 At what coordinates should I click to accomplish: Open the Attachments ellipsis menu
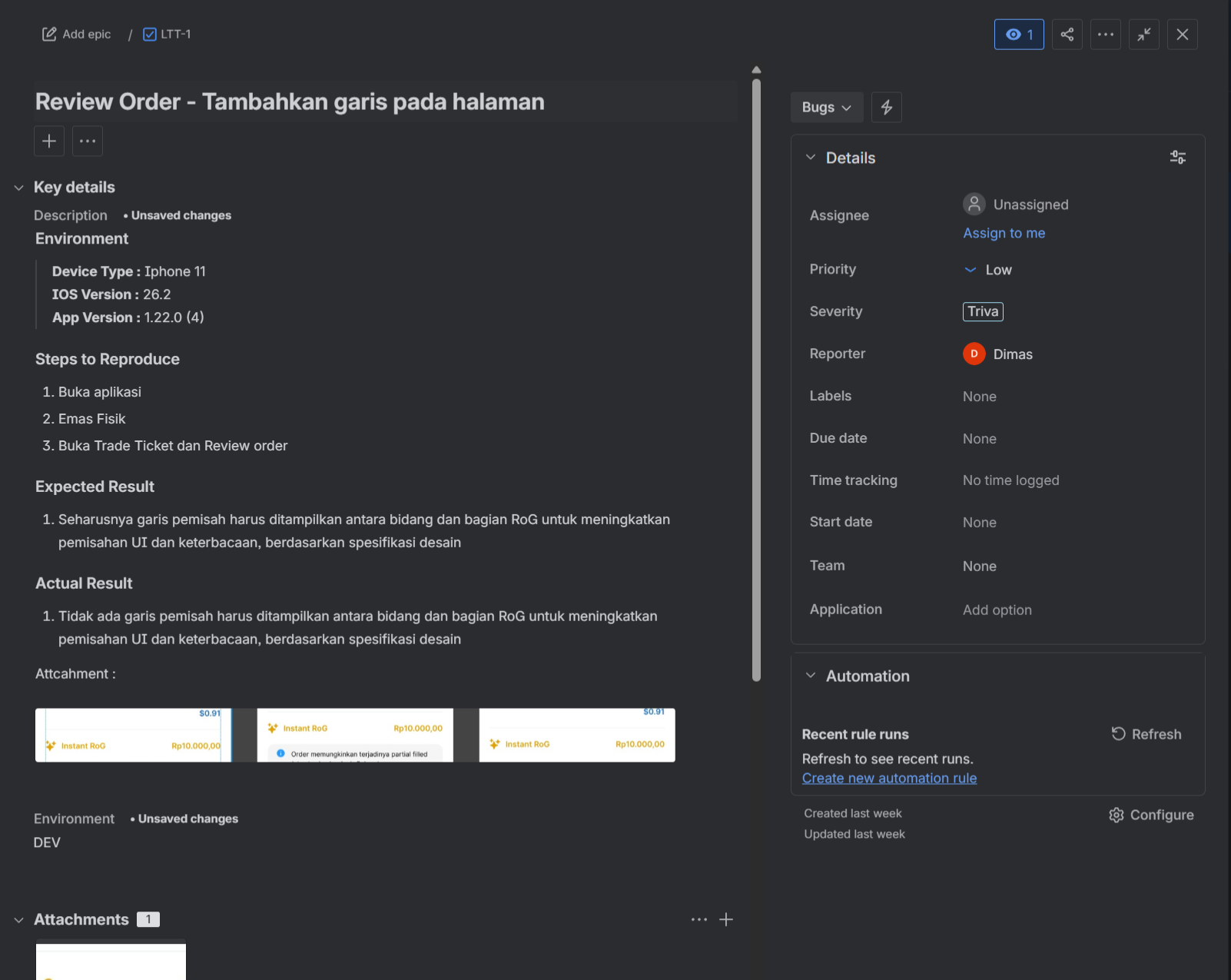click(x=699, y=919)
